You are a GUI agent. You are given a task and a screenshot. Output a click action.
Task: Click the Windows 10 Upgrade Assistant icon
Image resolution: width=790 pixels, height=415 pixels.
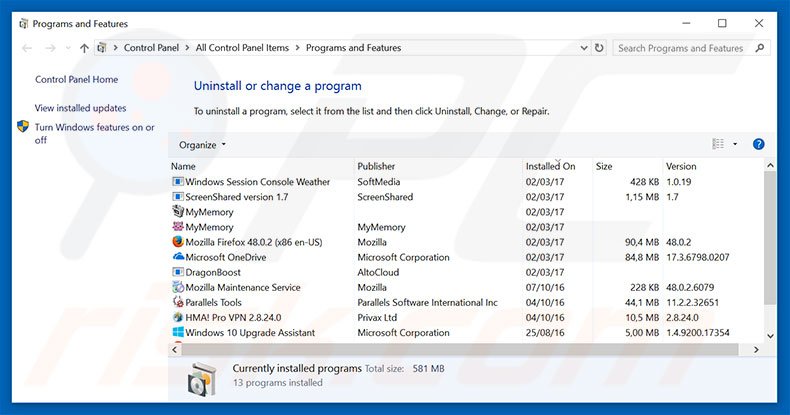click(x=178, y=332)
